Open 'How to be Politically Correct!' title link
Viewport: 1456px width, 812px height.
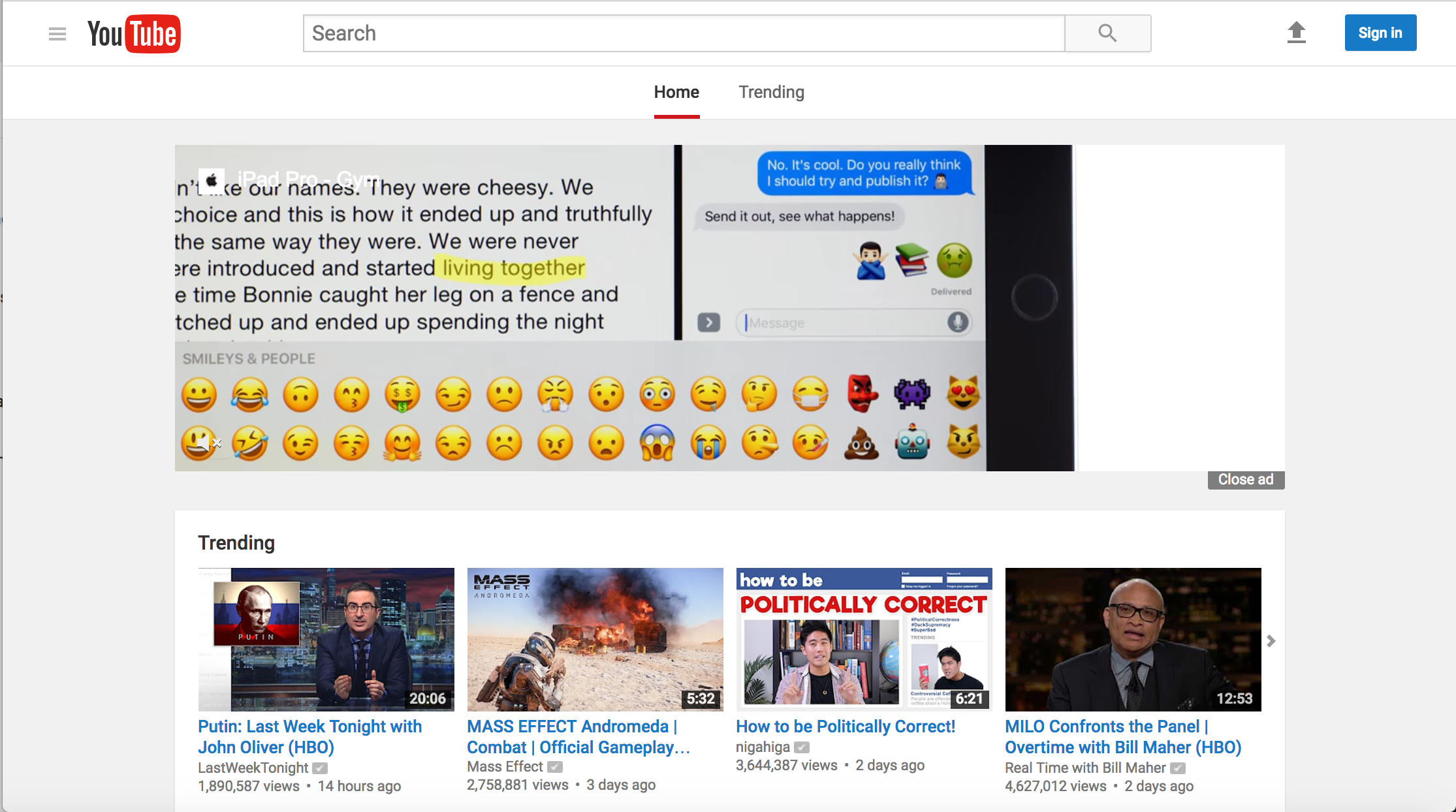(x=846, y=726)
